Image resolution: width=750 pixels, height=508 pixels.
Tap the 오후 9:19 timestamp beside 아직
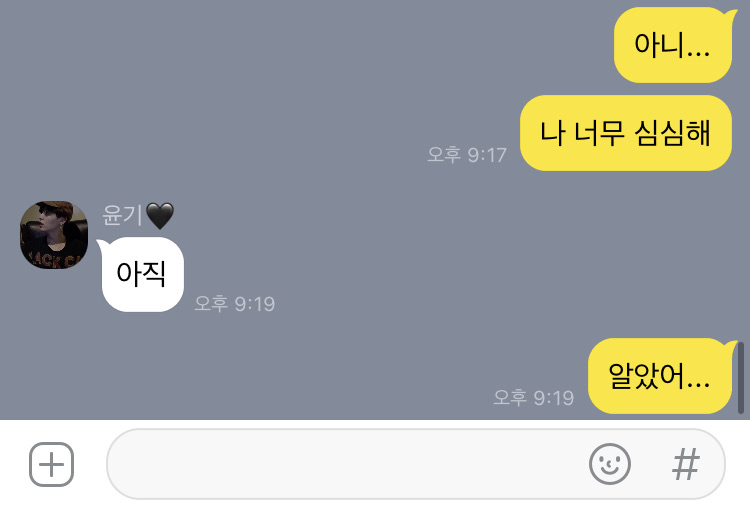coord(234,304)
